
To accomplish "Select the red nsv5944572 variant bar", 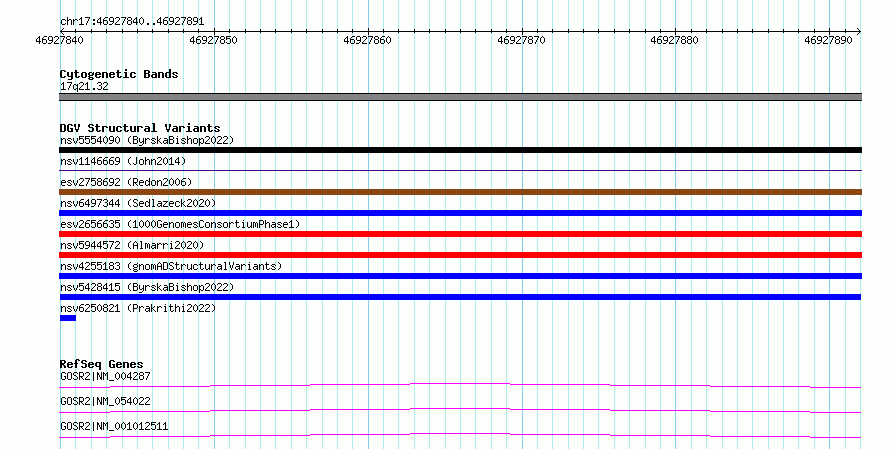I will pos(460,255).
